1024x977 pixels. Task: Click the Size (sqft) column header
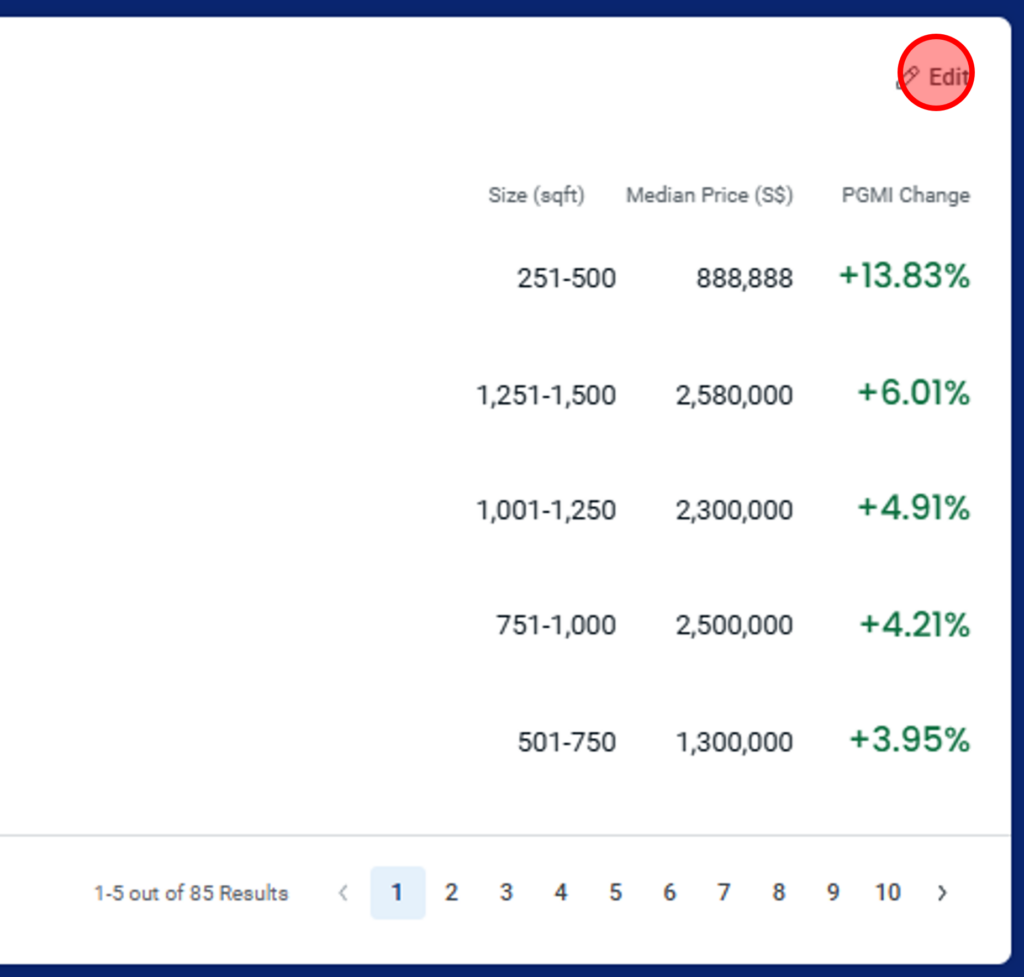click(536, 195)
